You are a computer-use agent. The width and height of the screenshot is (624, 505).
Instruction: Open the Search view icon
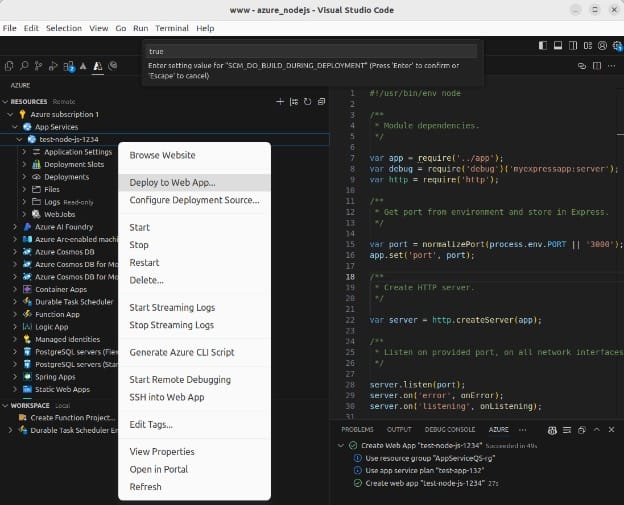24,66
